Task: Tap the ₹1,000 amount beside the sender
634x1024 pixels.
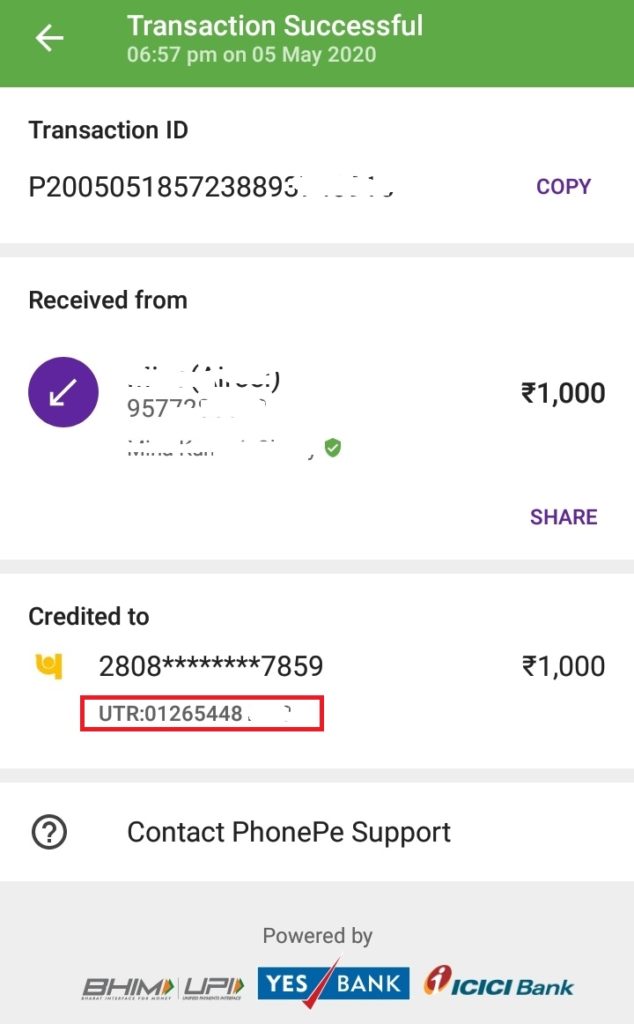Action: point(563,393)
